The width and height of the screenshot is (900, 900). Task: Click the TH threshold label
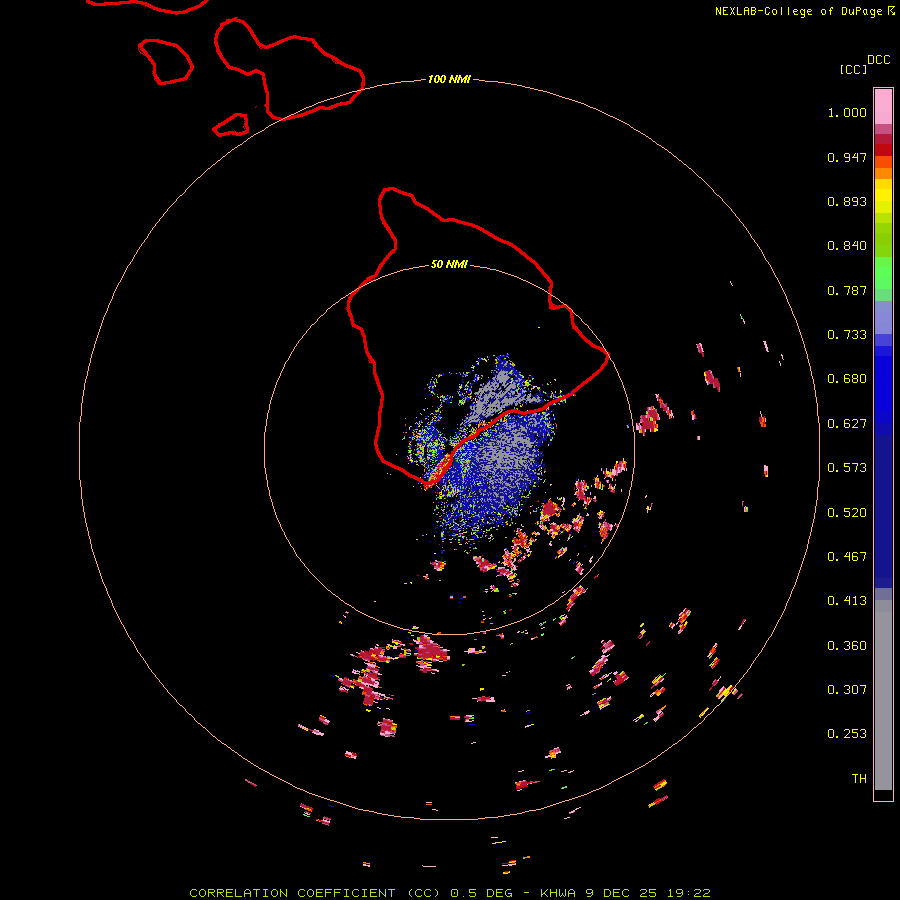859,779
